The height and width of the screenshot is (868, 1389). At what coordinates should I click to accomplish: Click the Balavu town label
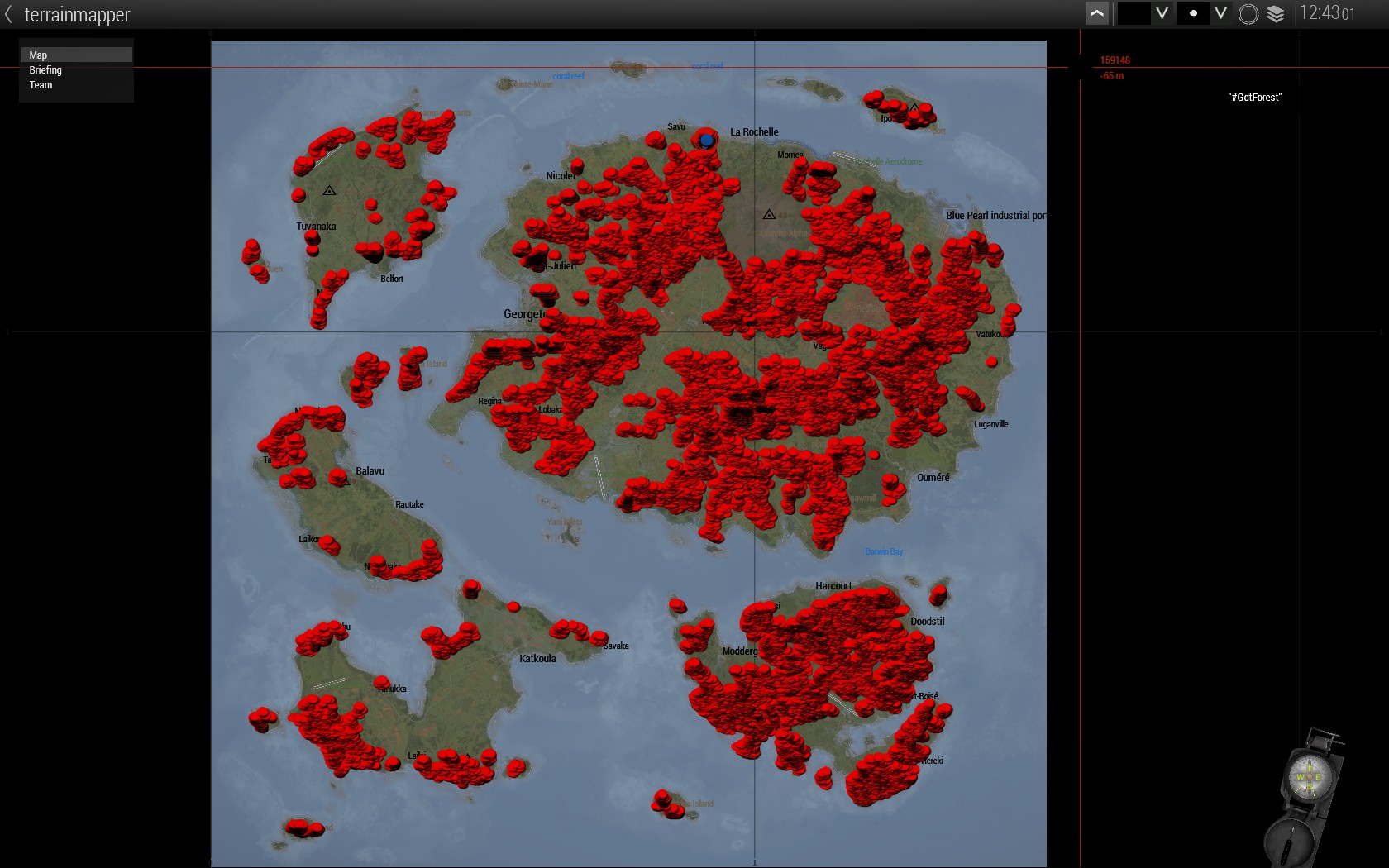(x=370, y=471)
